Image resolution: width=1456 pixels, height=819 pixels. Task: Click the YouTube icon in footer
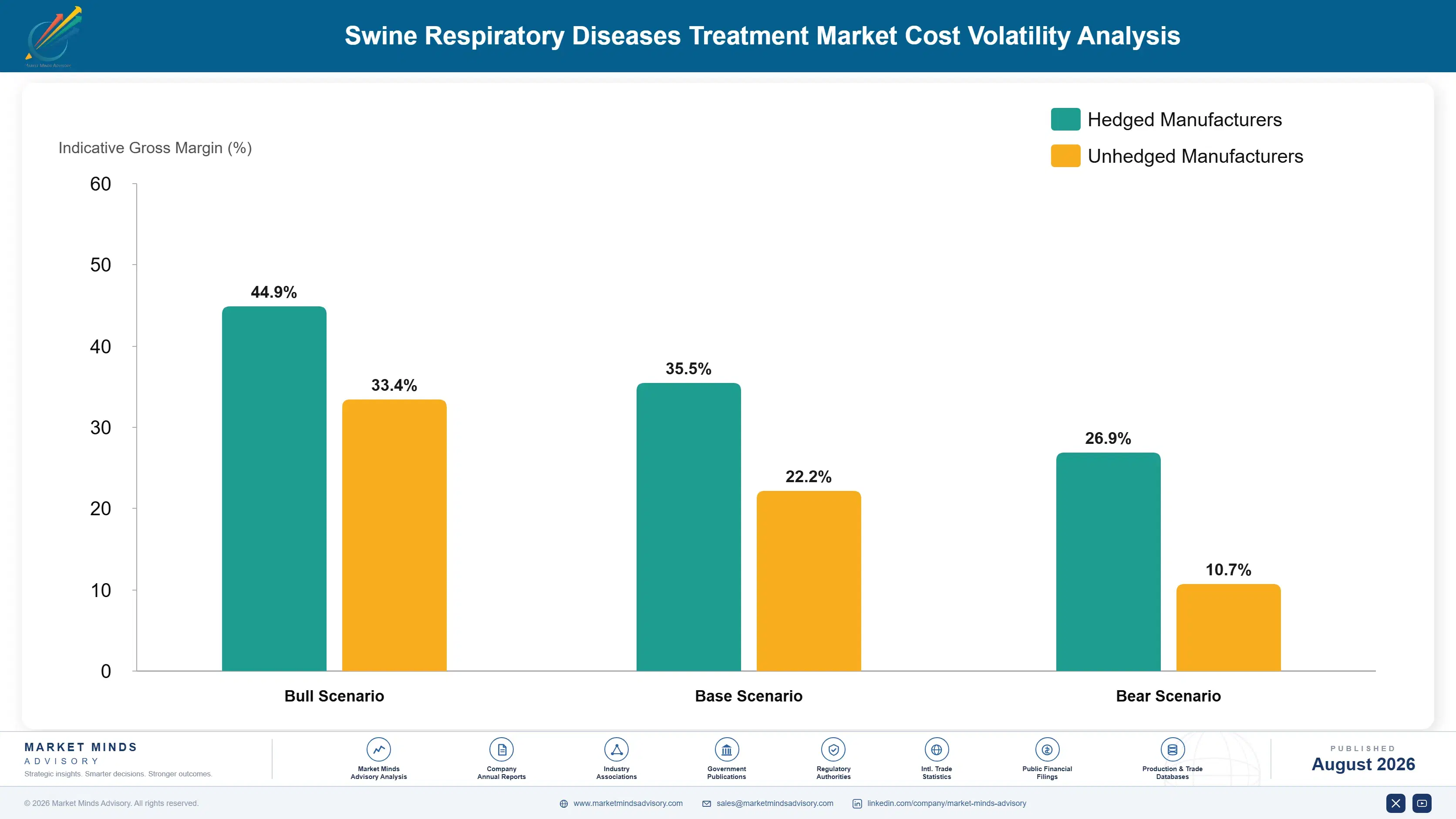tap(1422, 803)
